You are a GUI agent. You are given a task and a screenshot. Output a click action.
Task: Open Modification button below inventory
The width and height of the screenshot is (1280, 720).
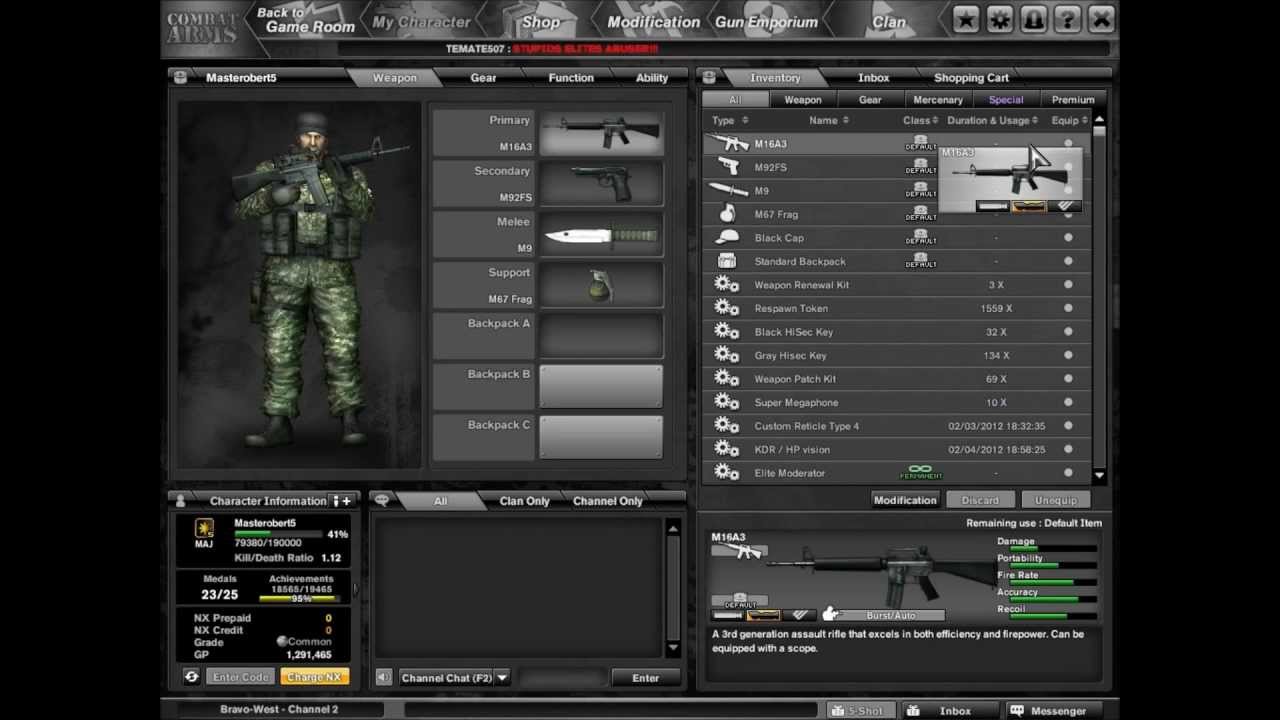pos(905,500)
